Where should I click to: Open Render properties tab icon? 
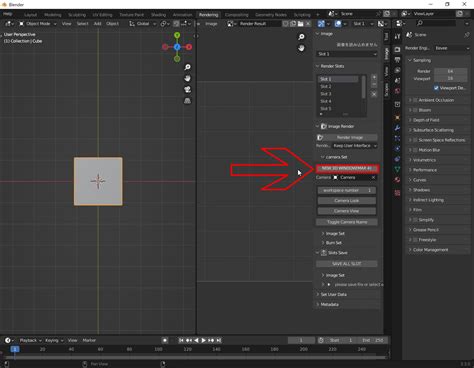coord(397,50)
